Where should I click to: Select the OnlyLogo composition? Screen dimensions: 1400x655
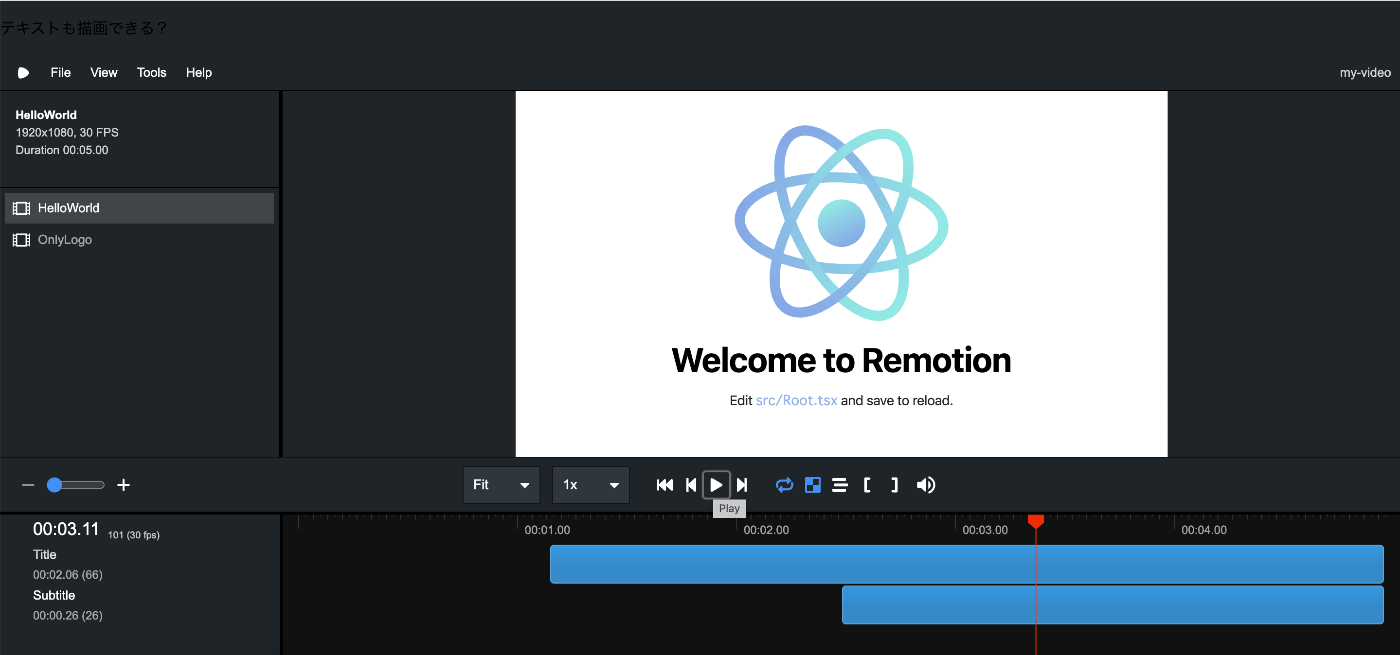point(64,239)
